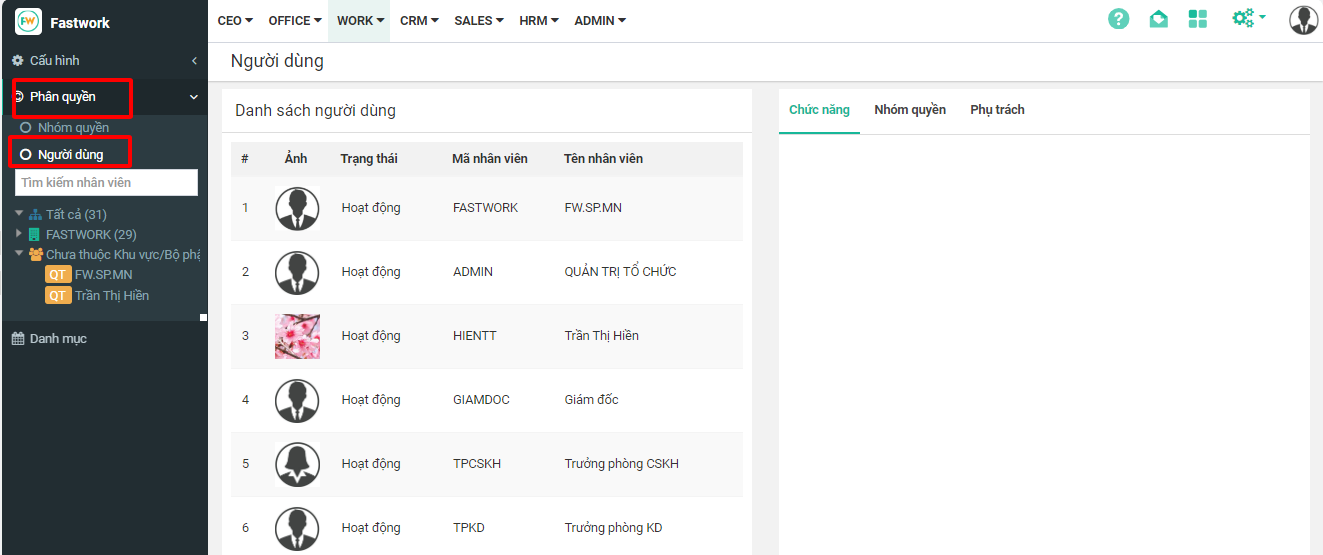1323x555 pixels.
Task: Click the Danh mục calendar icon
Action: 18,339
